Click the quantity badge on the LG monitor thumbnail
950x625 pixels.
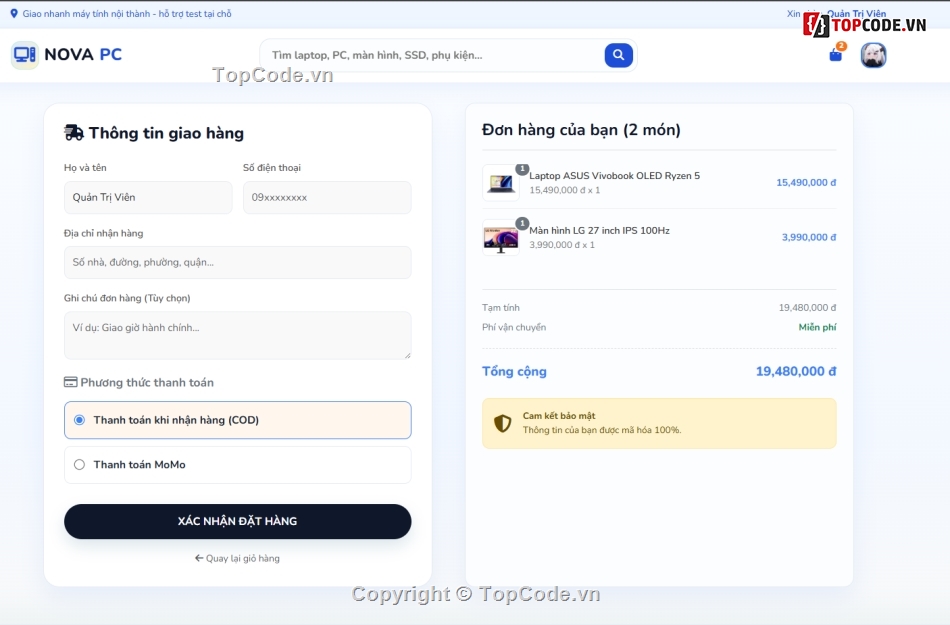[522, 223]
